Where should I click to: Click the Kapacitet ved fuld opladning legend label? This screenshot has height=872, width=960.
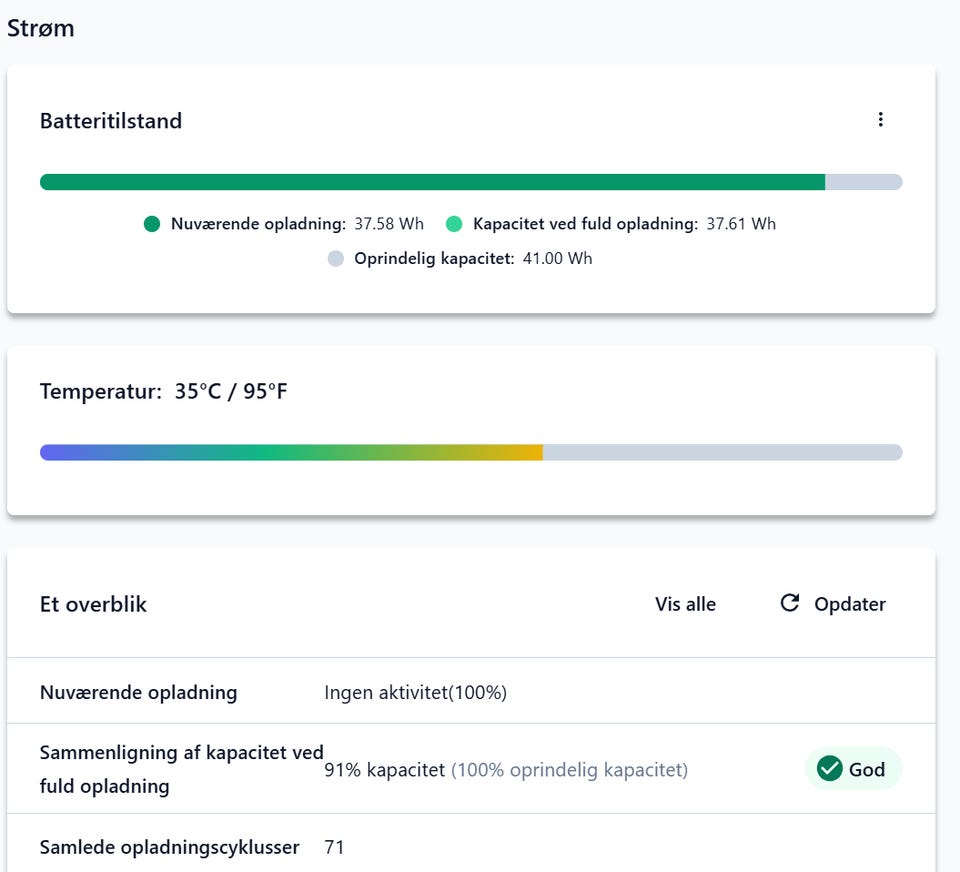click(x=585, y=224)
